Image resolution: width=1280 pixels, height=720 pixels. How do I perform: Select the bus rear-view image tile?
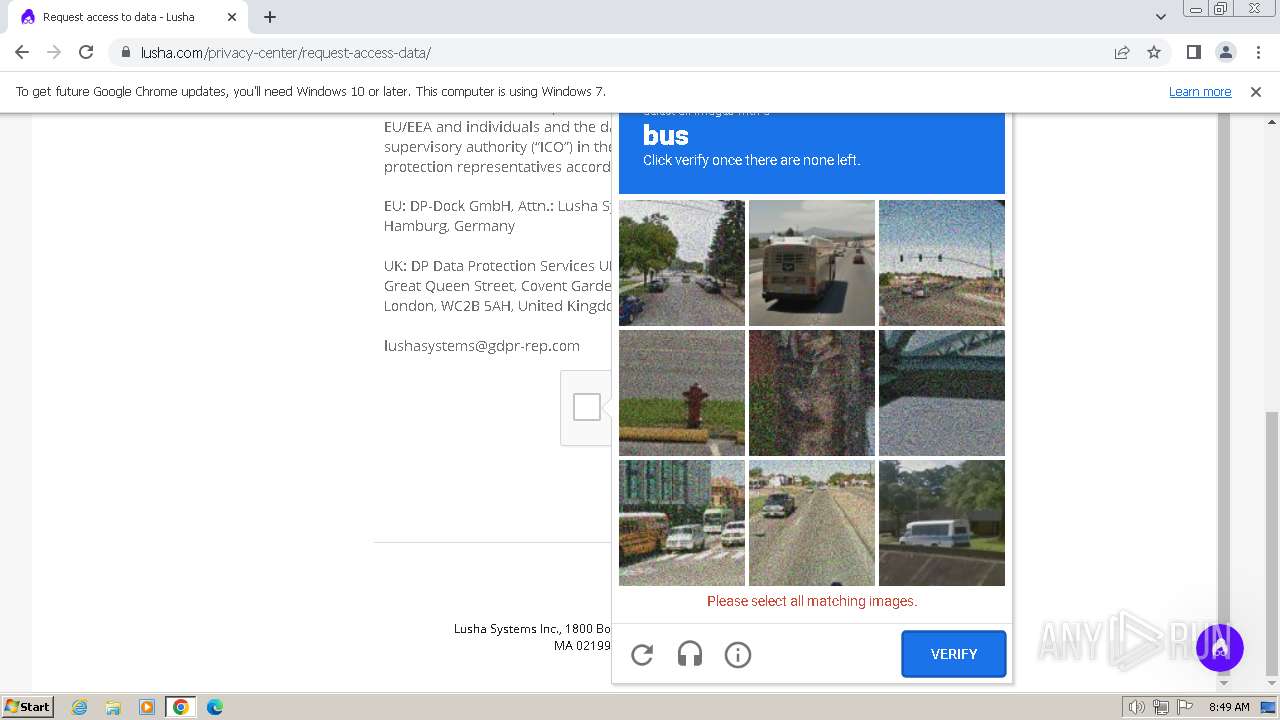tap(812, 263)
